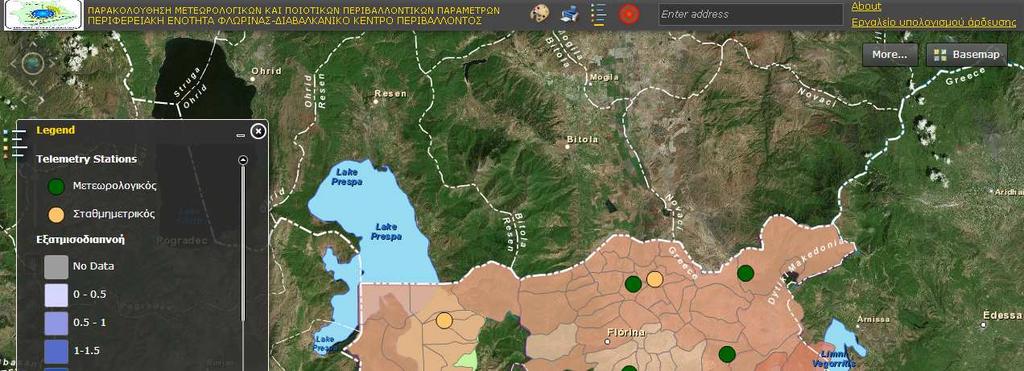Minimize the Legend panel
Viewport: 1024px width, 371px height.
coord(241,135)
